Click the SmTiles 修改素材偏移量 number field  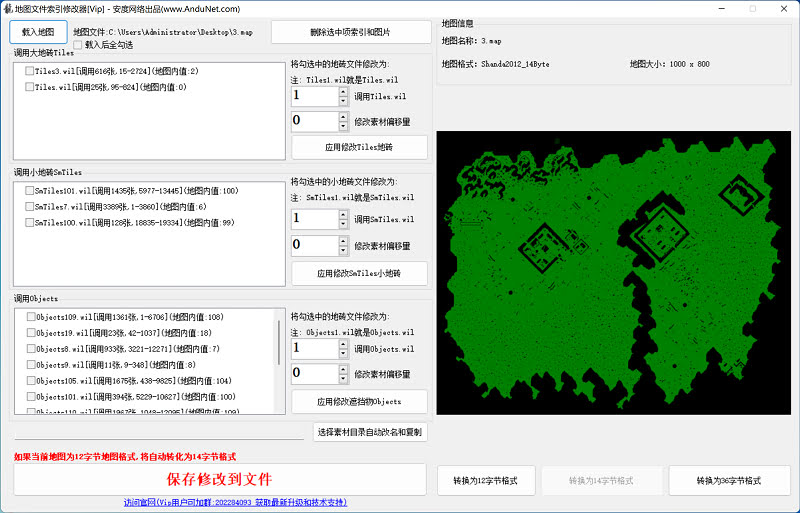(315, 246)
